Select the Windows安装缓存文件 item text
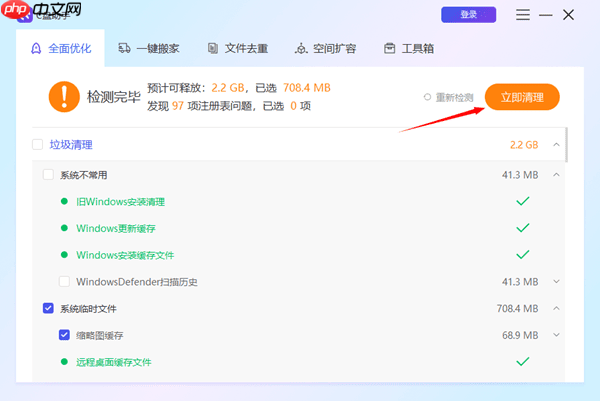Image resolution: width=600 pixels, height=401 pixels. 125,255
